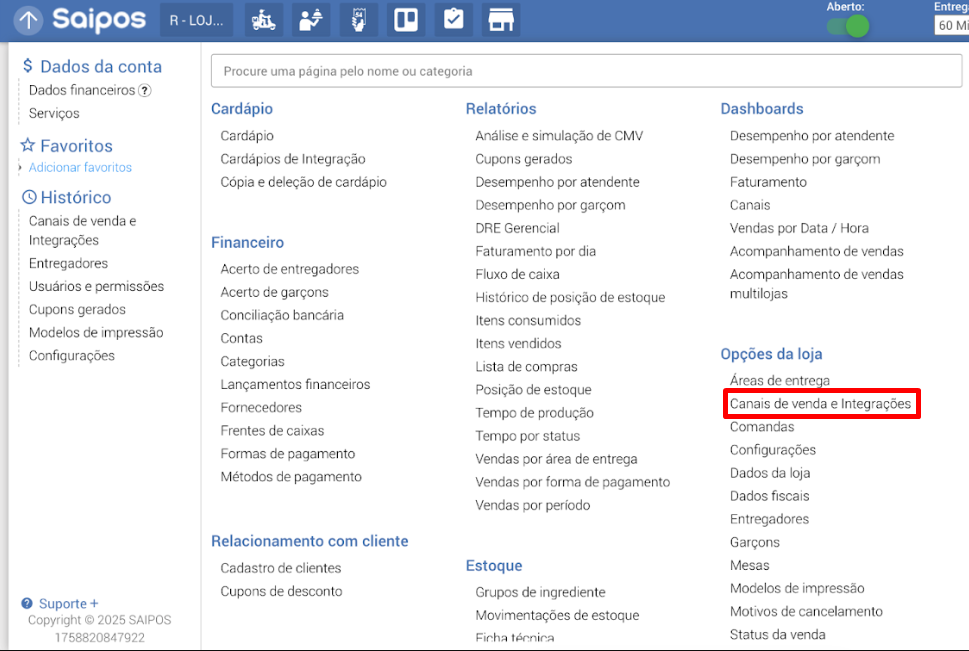Open the R - LOJ store selector
Image resolution: width=969 pixels, height=651 pixels.
click(195, 20)
